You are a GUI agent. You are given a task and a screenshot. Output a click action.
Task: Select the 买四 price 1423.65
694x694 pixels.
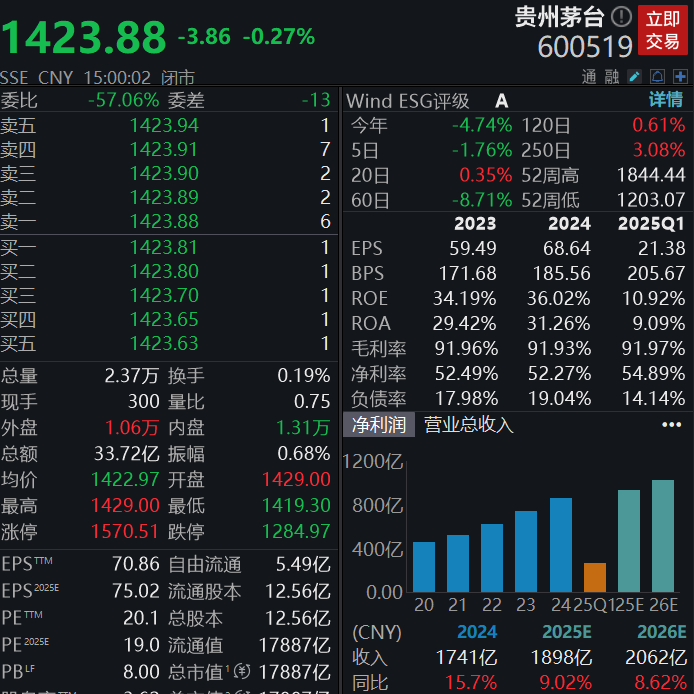point(164,320)
